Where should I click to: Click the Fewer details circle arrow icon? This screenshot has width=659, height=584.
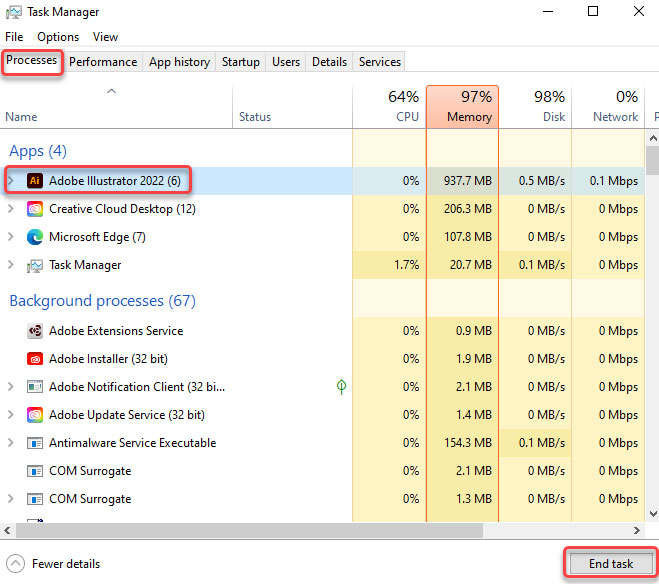click(x=16, y=563)
